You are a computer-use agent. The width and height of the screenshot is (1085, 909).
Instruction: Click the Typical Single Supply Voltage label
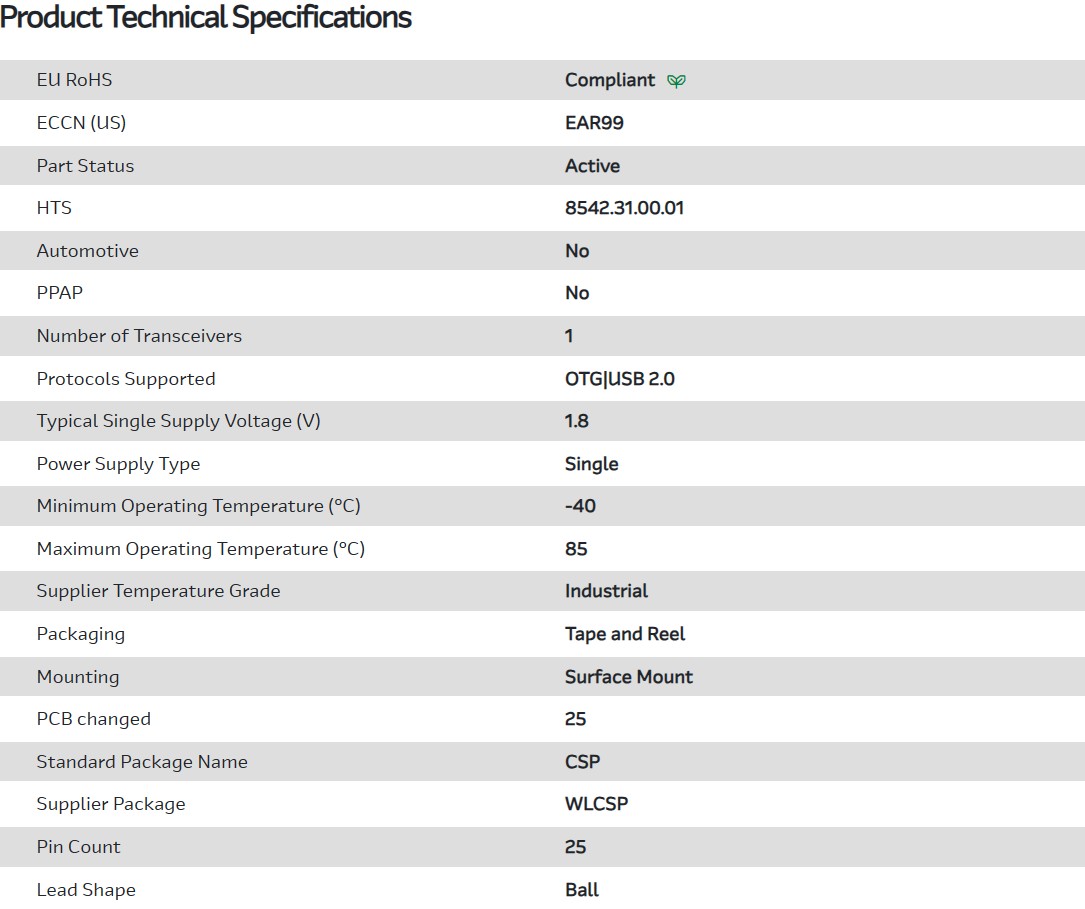pos(178,421)
